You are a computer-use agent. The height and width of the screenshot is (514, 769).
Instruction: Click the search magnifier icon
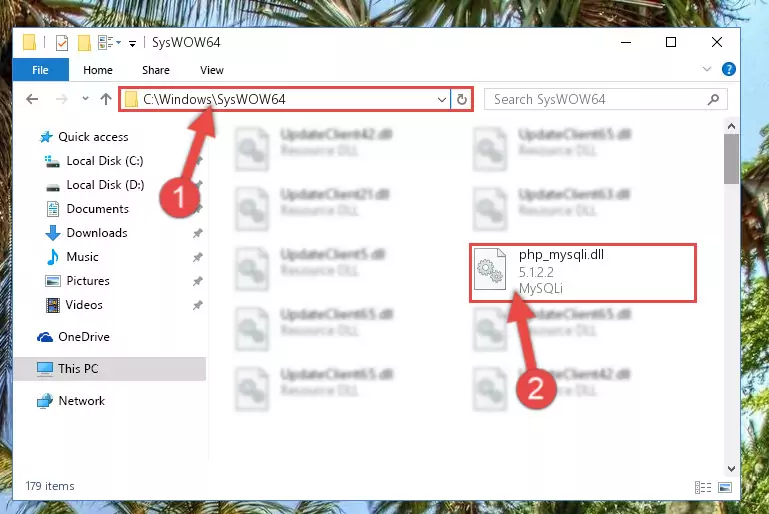pos(714,100)
